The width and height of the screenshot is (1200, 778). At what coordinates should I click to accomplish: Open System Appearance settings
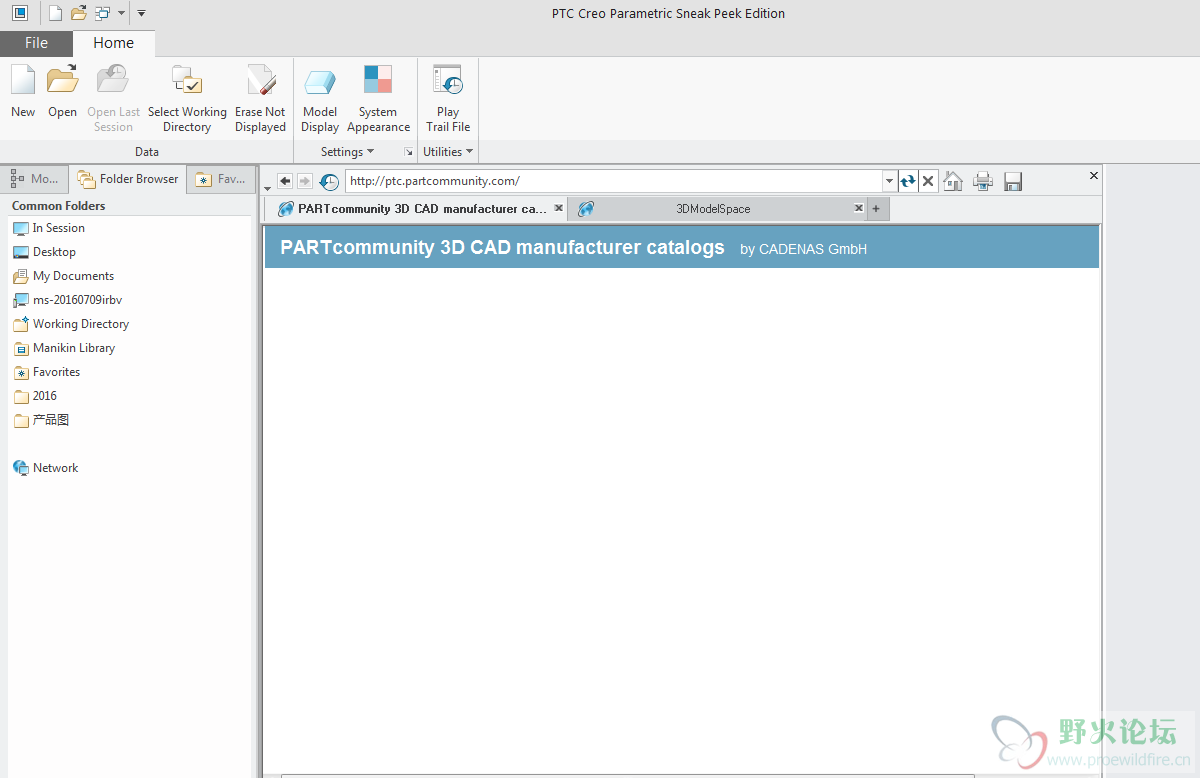[x=378, y=98]
